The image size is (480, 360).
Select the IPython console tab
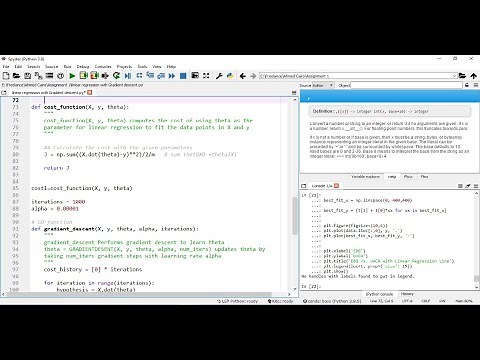[379, 294]
